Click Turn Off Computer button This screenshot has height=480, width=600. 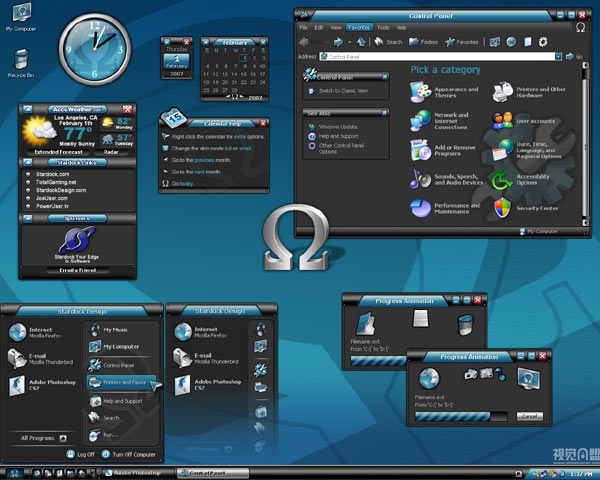pyautogui.click(x=129, y=454)
